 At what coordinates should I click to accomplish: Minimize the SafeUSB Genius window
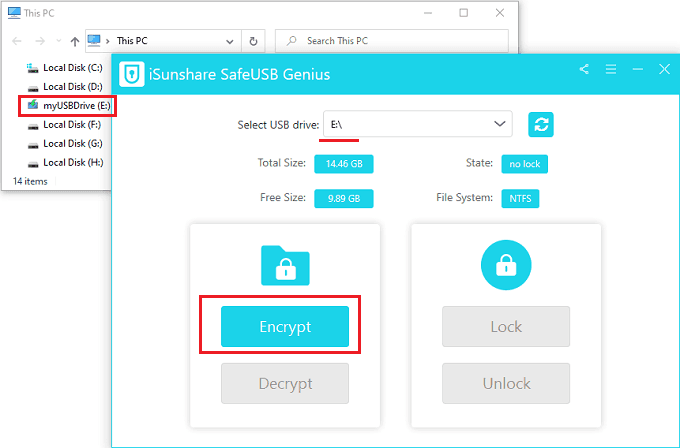point(638,69)
